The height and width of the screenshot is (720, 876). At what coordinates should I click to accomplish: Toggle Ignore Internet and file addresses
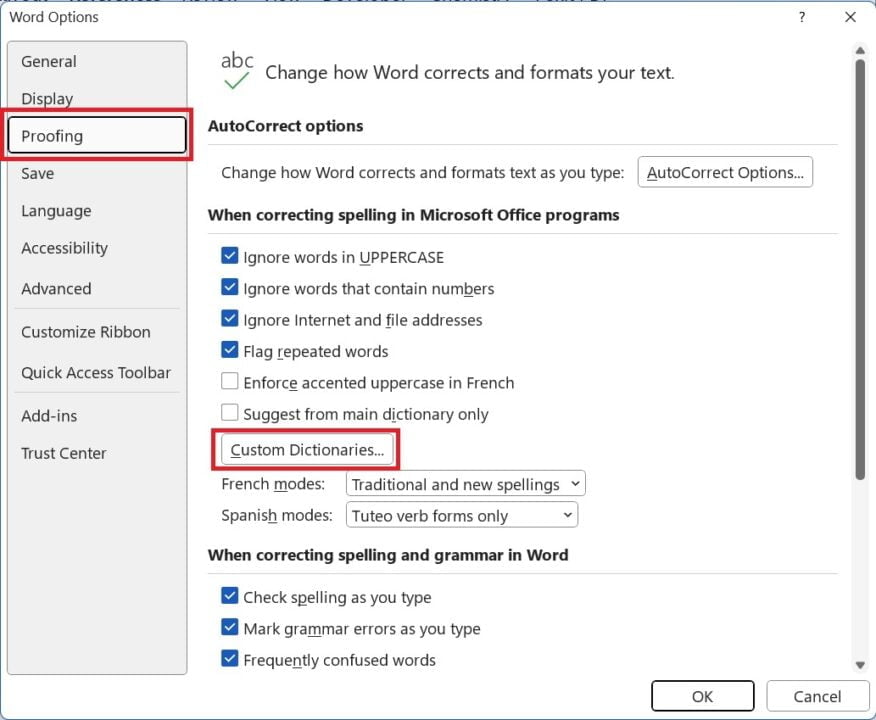click(x=229, y=319)
